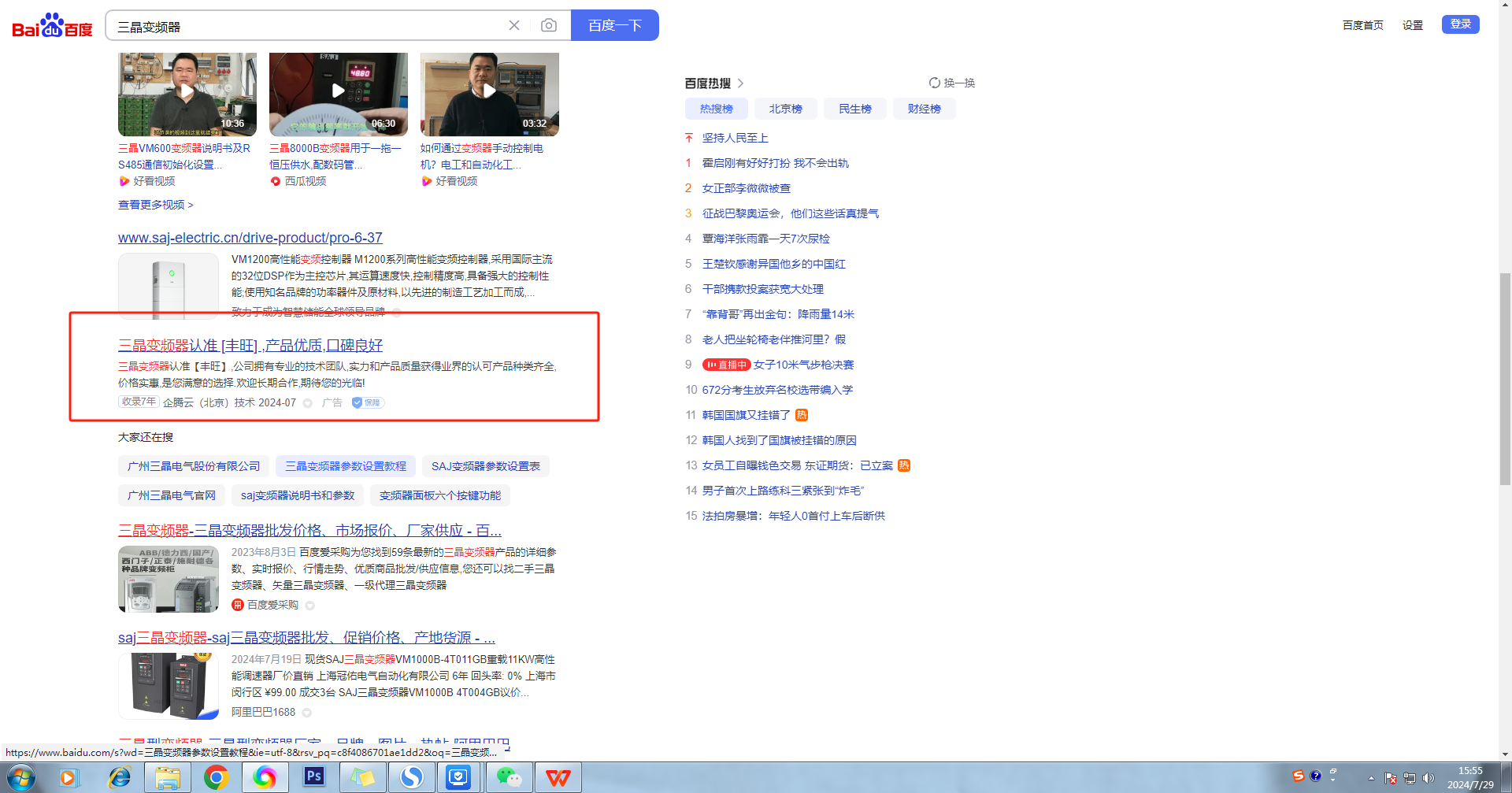Click the volume speaker tray icon
Viewport: 1512px width, 793px height.
coord(1429,778)
